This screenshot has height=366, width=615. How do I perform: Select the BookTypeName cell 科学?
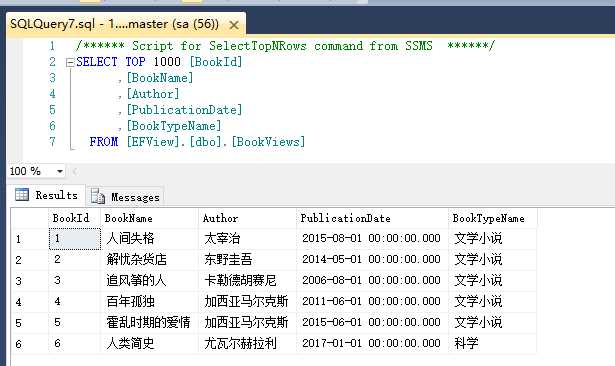pyautogui.click(x=493, y=343)
